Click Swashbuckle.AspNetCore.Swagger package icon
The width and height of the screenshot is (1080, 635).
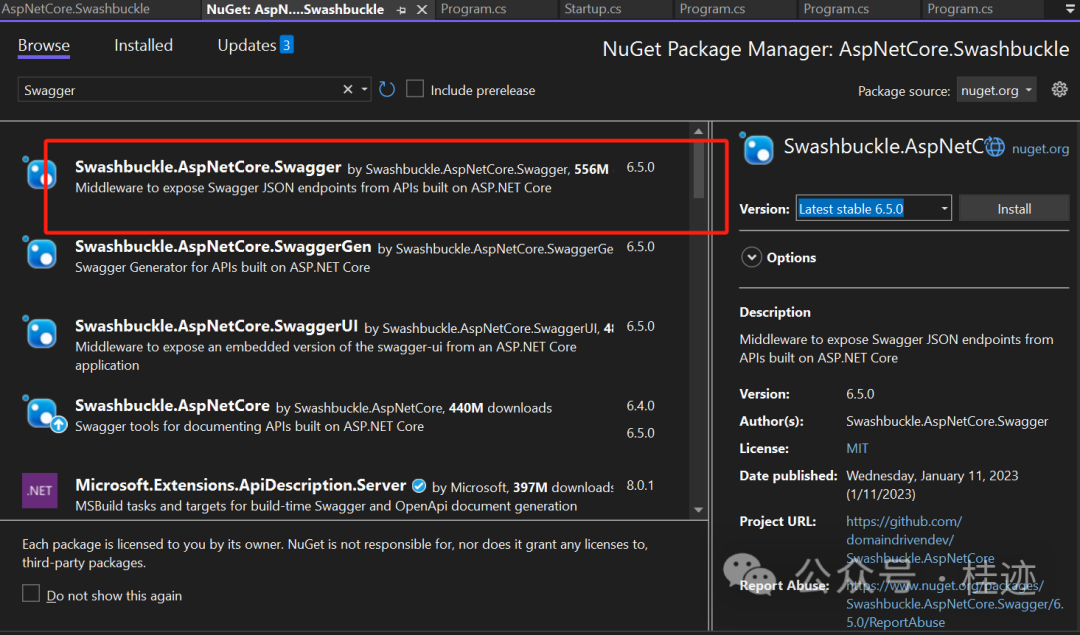[x=42, y=174]
